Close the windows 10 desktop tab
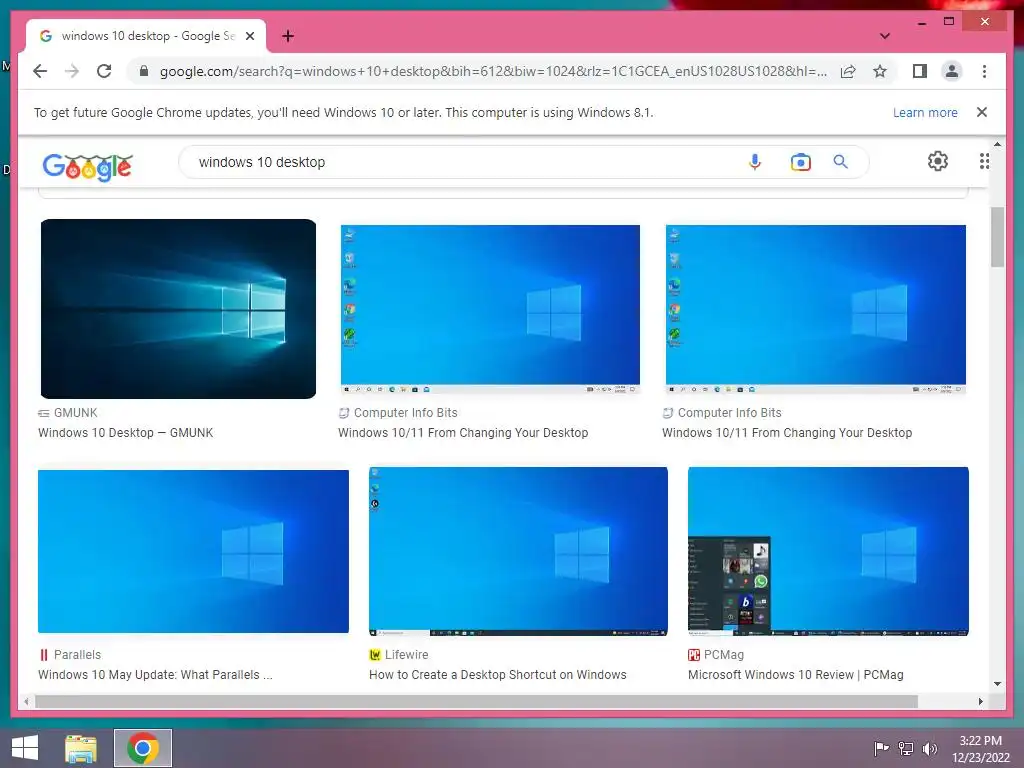The width and height of the screenshot is (1024, 768). 249,36
